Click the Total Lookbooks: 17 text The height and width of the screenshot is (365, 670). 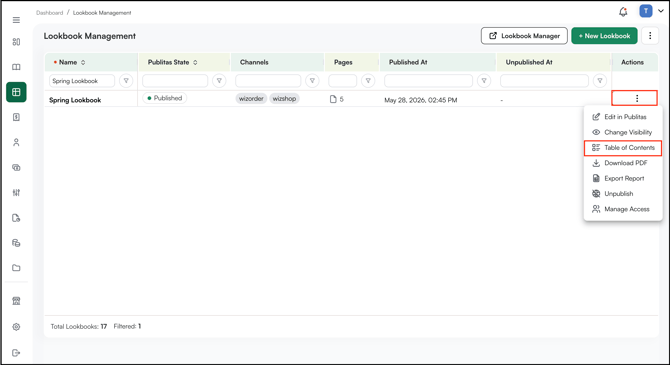coord(79,327)
